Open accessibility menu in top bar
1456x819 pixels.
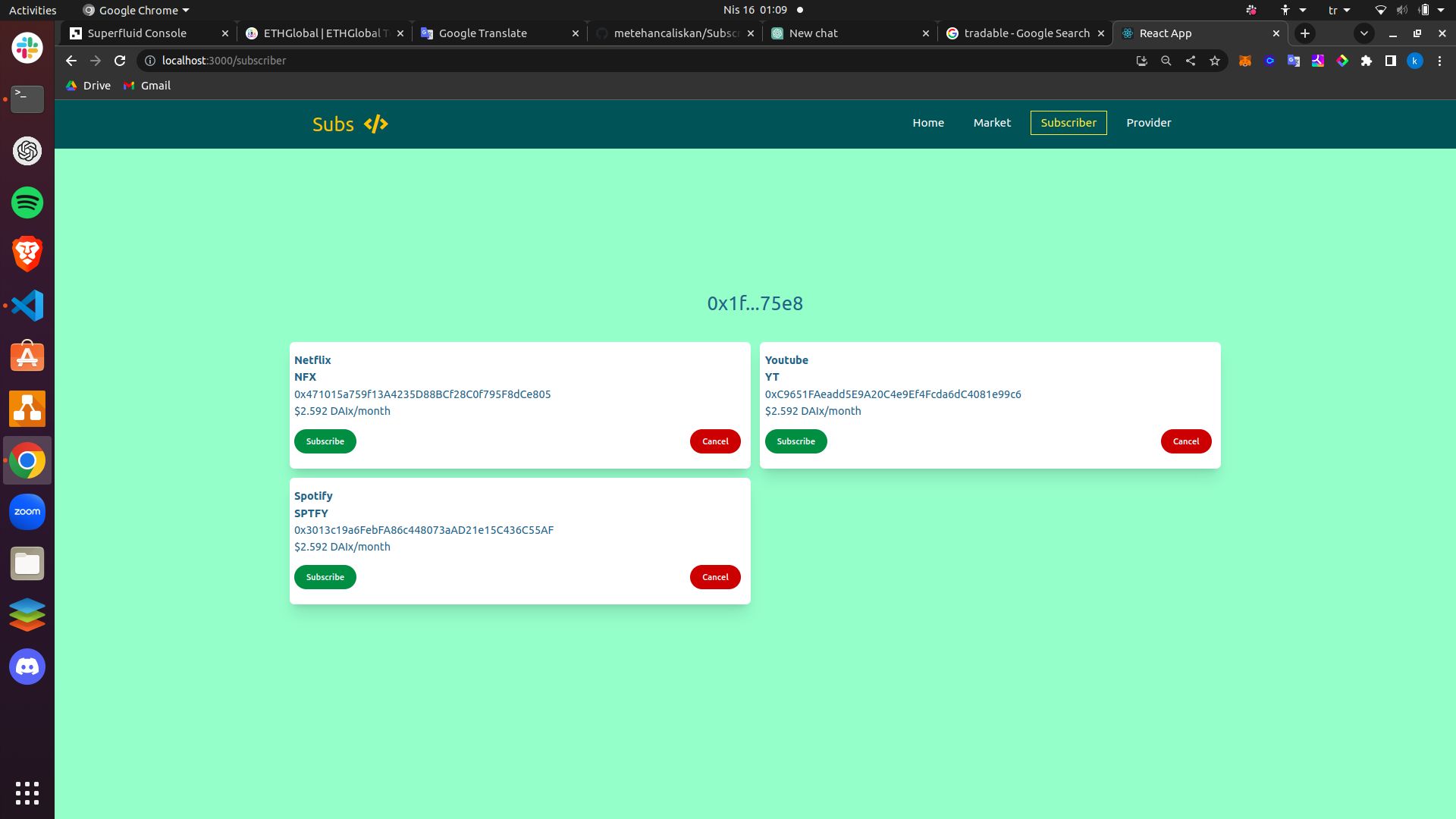(1292, 10)
